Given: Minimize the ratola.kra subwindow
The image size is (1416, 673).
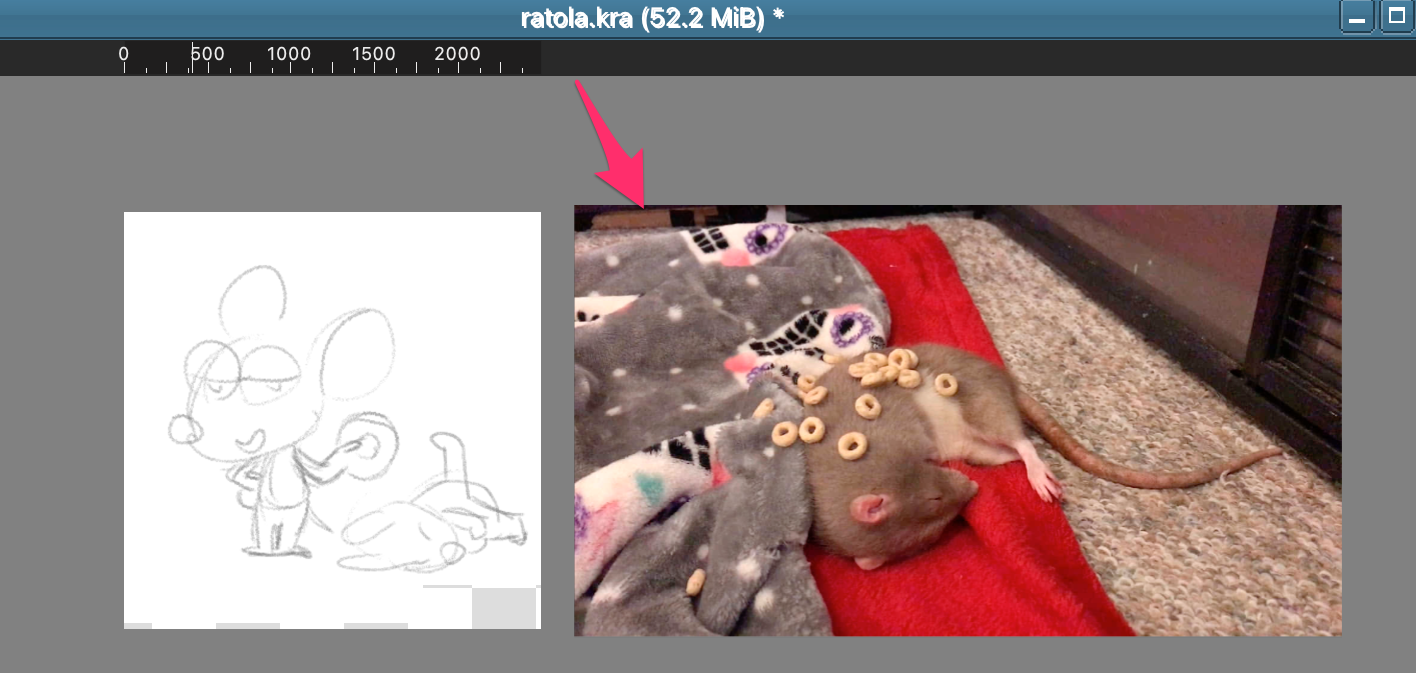Looking at the screenshot, I should [1357, 17].
